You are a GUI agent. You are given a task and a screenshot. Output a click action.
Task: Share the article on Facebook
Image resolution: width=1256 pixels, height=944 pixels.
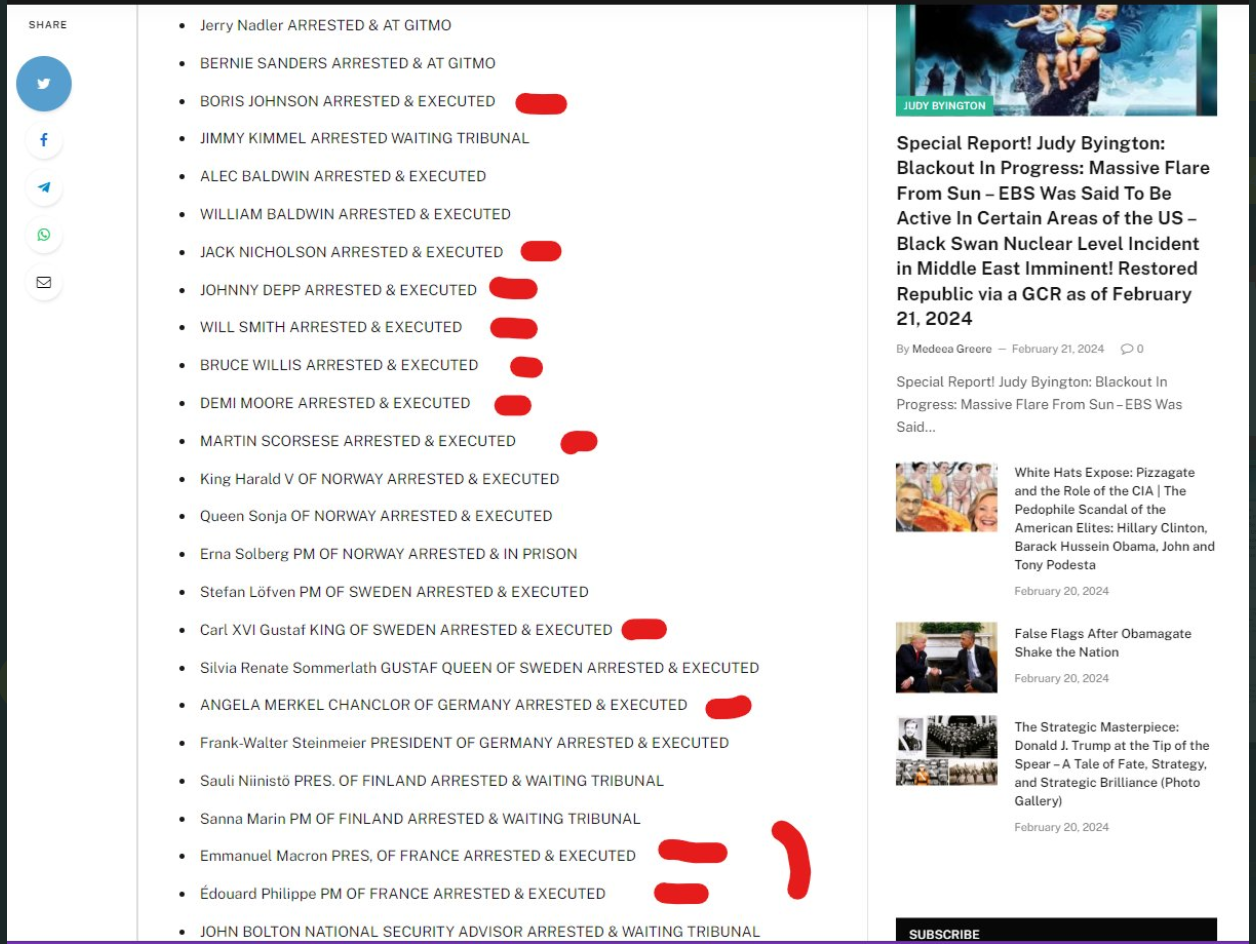(x=44, y=140)
